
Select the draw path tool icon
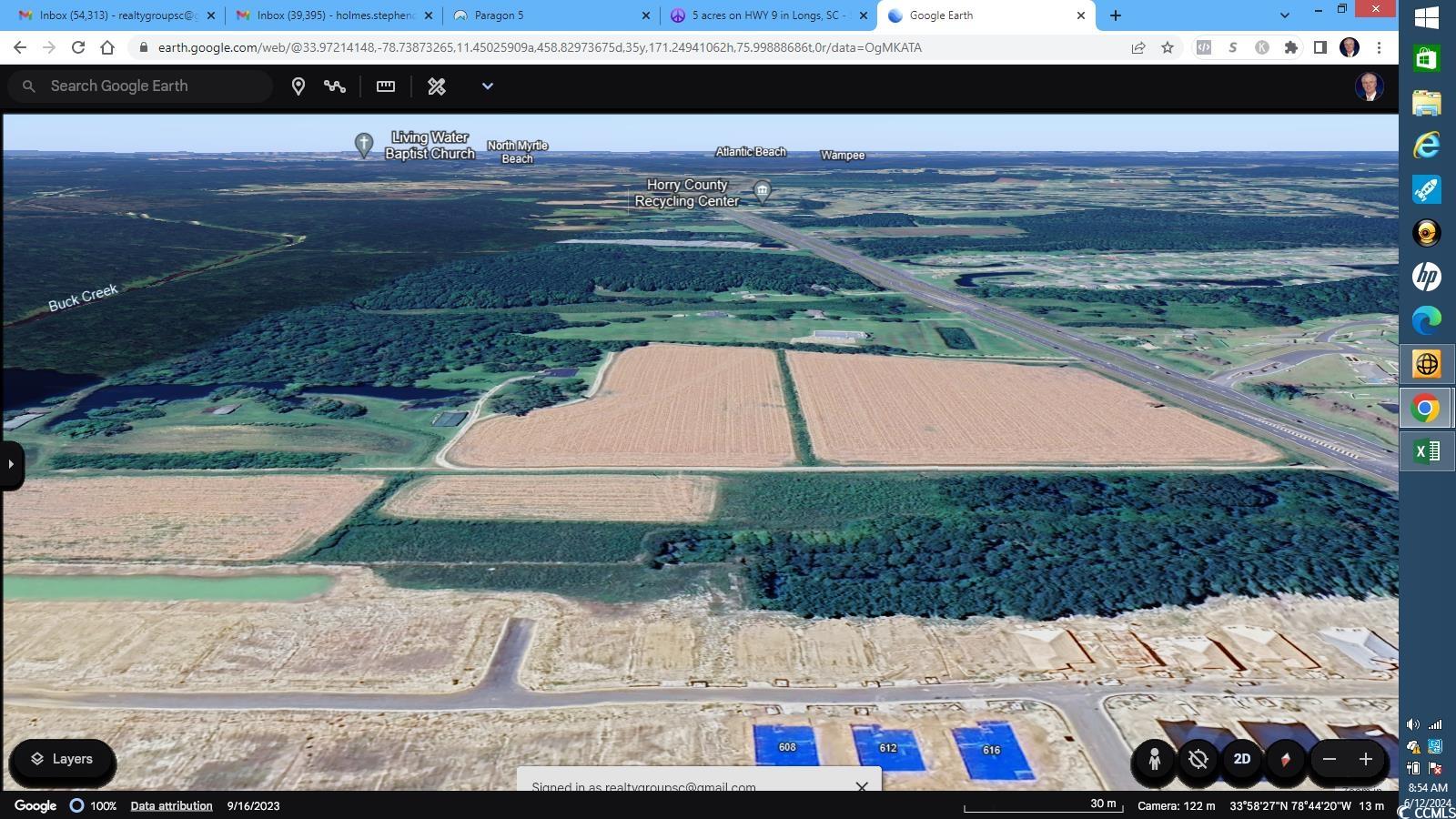click(335, 86)
